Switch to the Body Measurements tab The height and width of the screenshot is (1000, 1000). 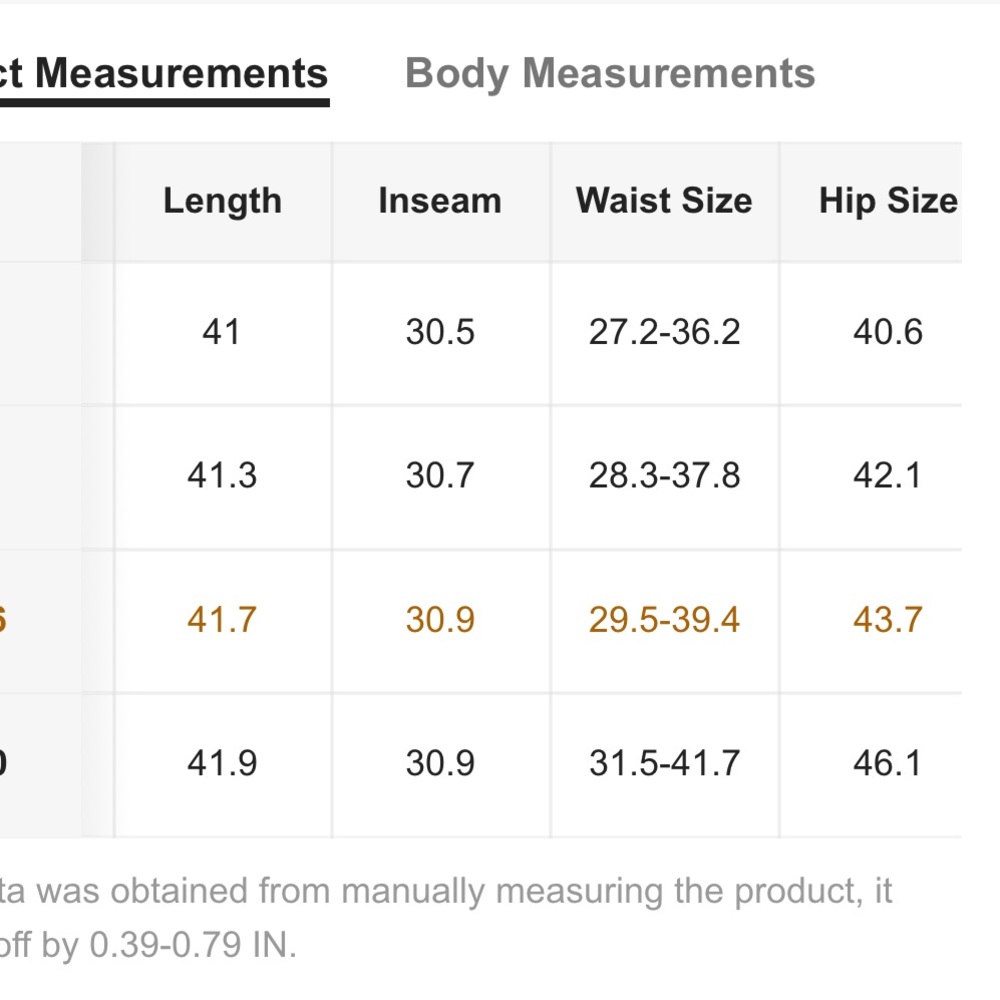(x=610, y=74)
